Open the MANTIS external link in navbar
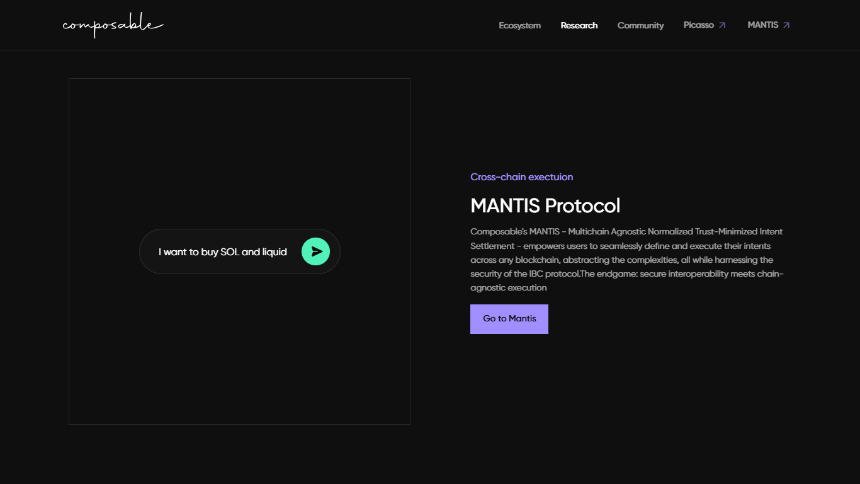The image size is (860, 484). click(x=768, y=25)
